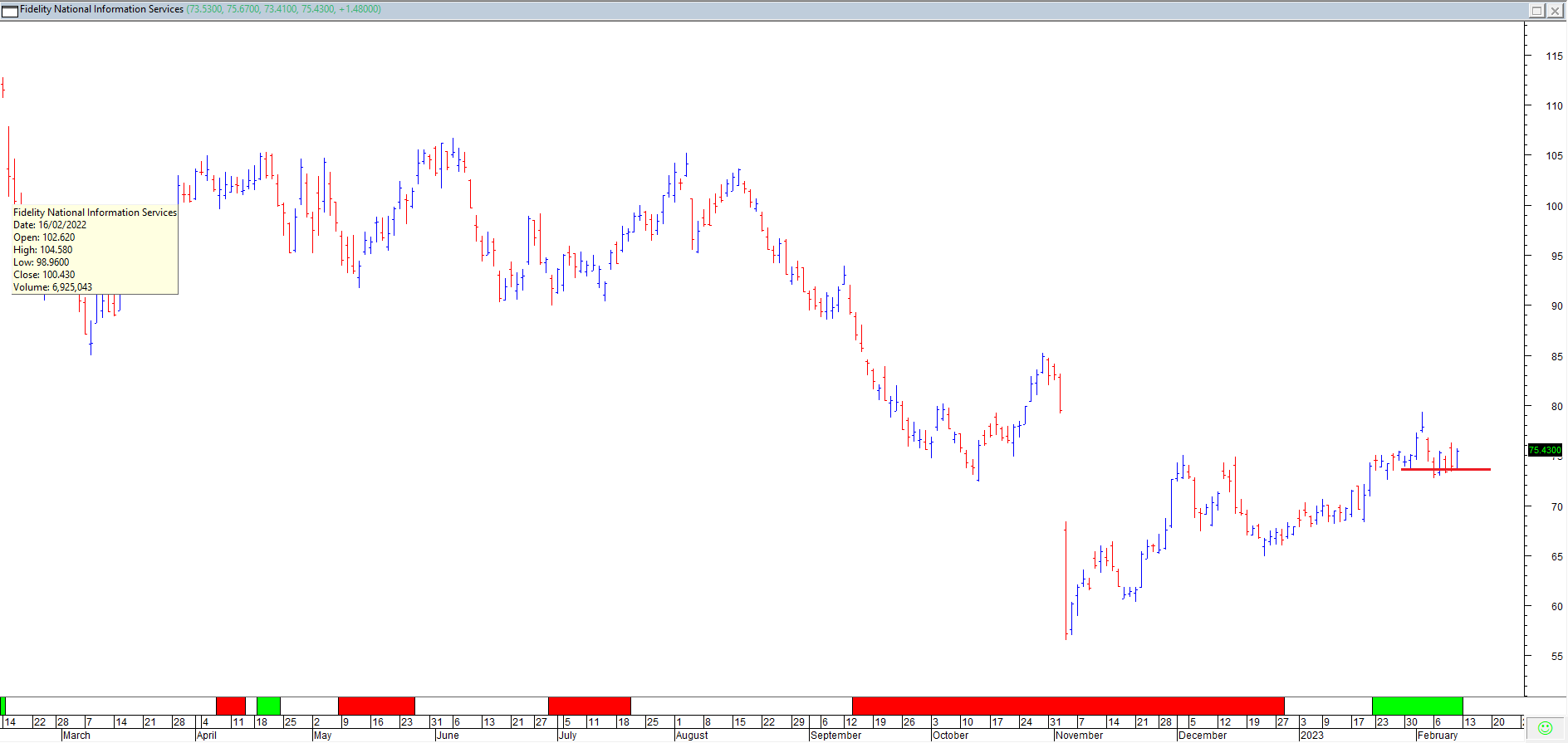
Task: Click the 70 price axis label
Action: coord(1557,507)
